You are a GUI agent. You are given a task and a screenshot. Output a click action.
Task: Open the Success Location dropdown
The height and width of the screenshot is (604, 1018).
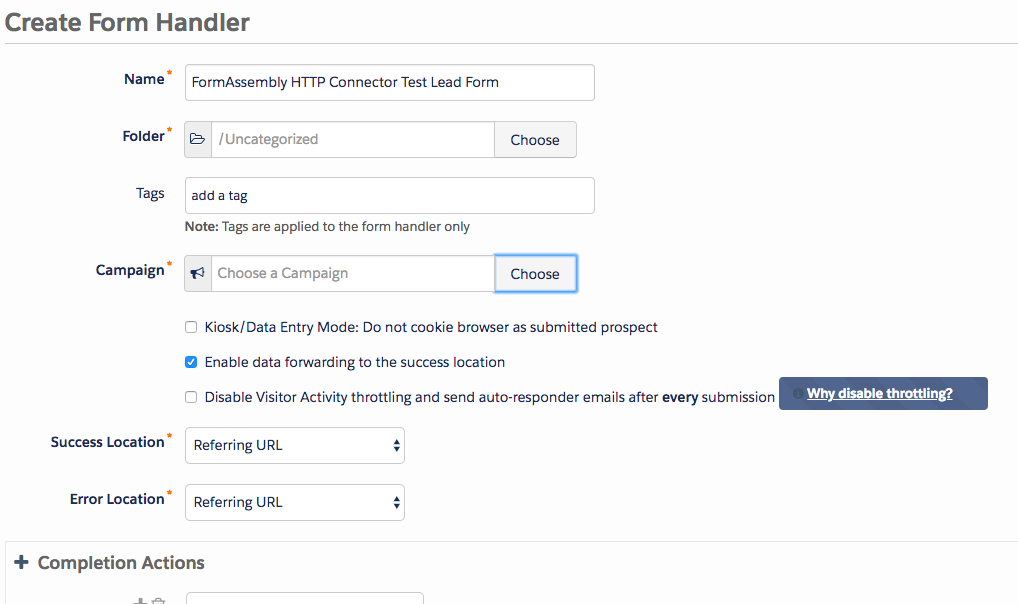[x=295, y=446]
